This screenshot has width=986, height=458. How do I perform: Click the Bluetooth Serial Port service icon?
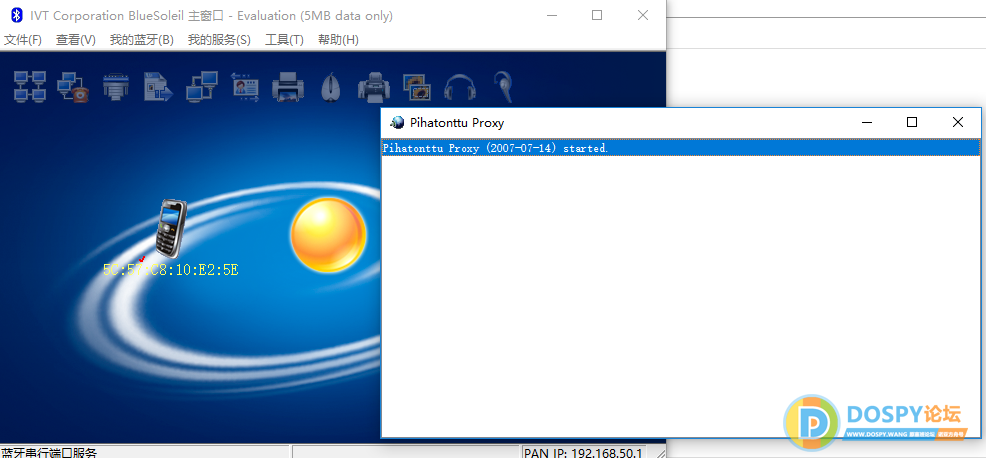116,86
